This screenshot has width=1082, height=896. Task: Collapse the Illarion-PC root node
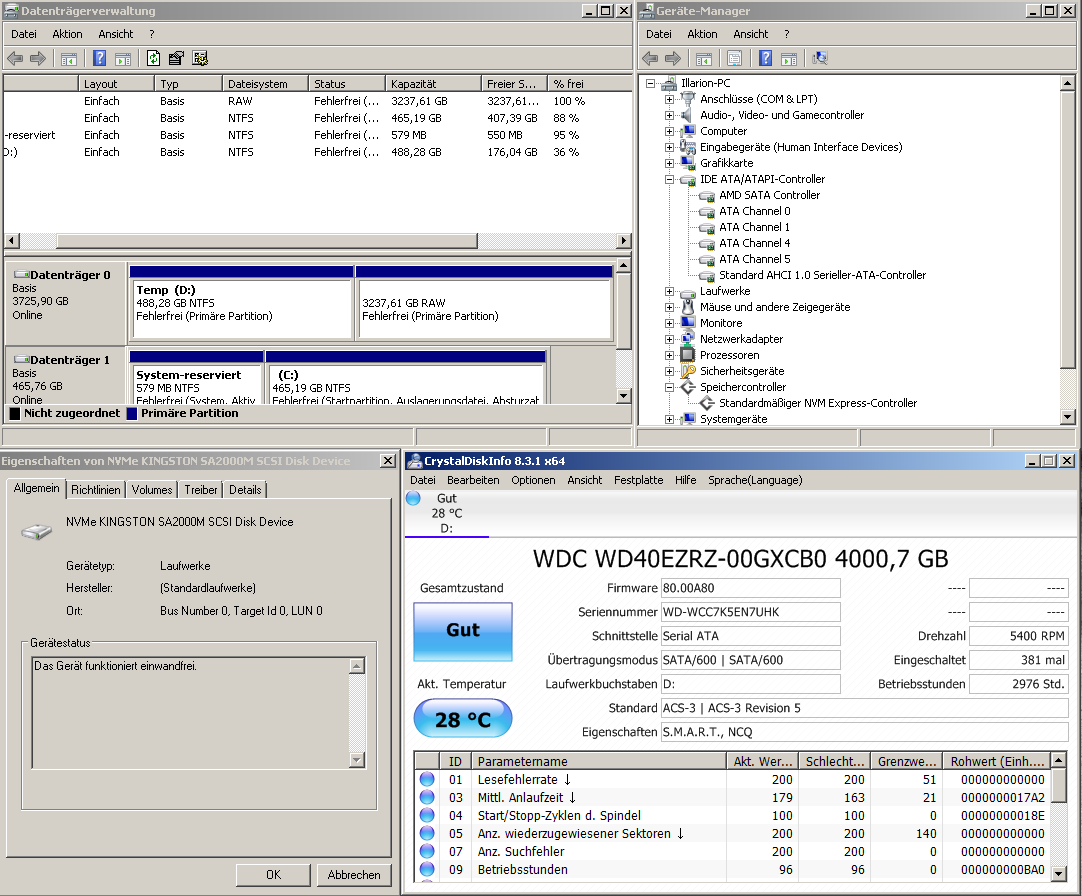(650, 83)
